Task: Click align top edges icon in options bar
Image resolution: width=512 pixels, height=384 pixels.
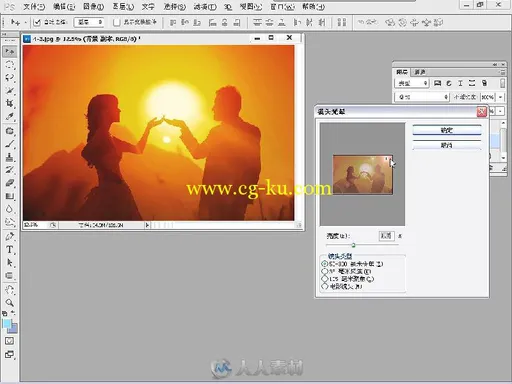Action: (x=173, y=22)
